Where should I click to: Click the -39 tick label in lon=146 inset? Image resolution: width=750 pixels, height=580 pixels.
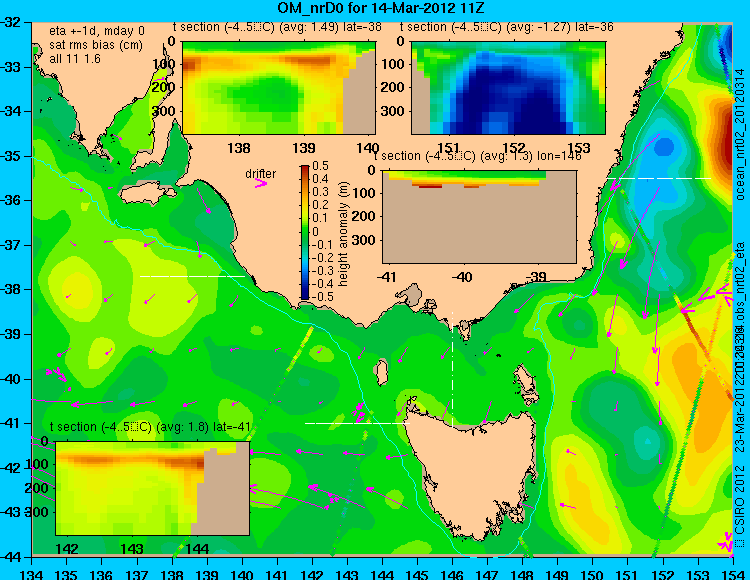(536, 276)
